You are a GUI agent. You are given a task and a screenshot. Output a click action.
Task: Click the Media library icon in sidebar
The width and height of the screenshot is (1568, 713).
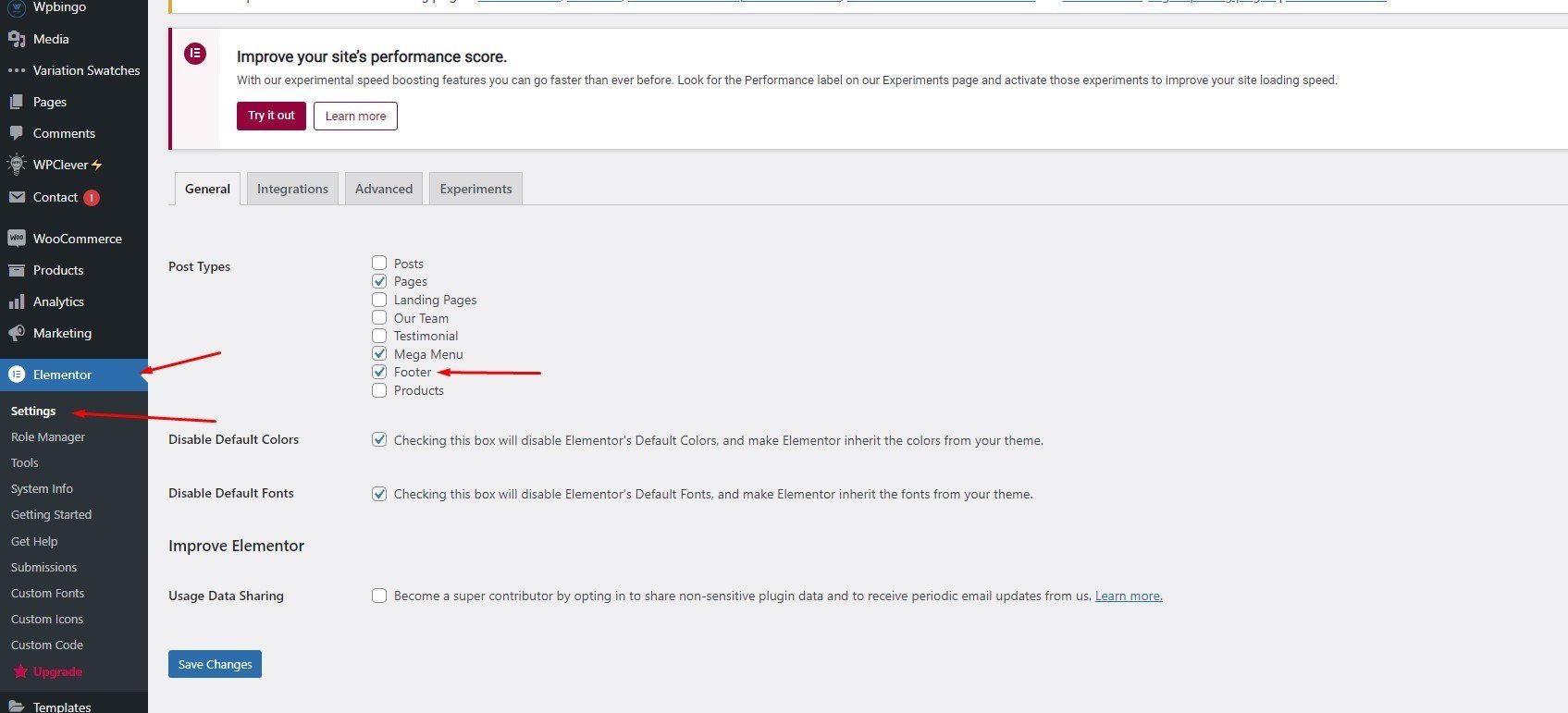[x=17, y=39]
